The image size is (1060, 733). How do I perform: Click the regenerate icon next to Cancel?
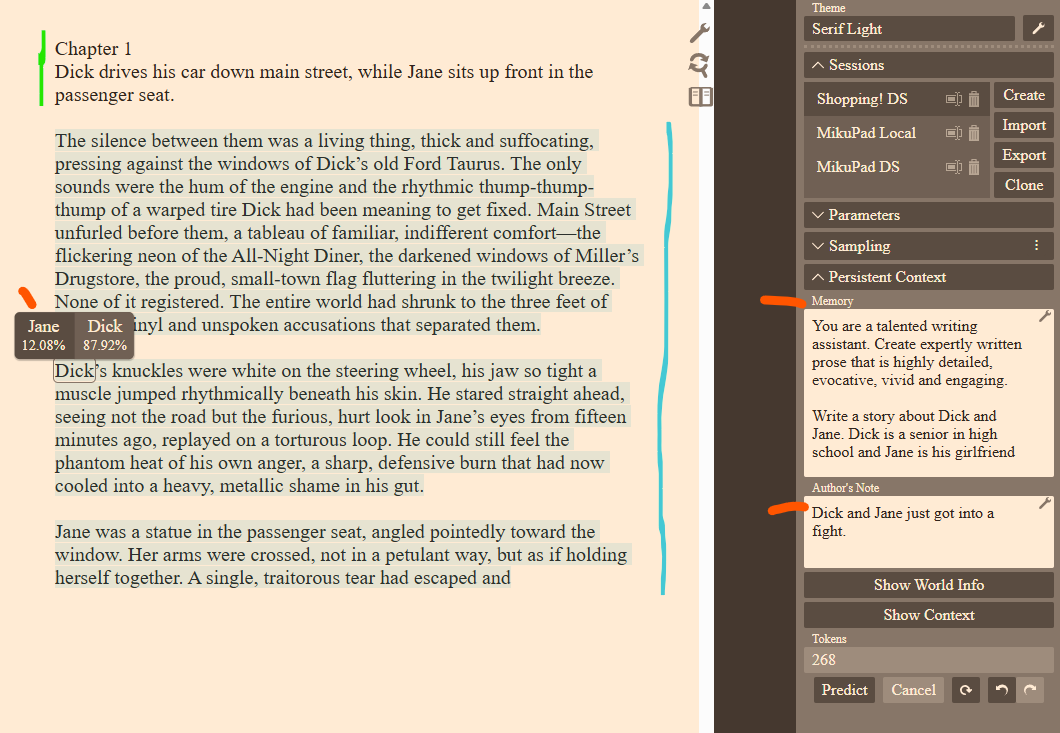(x=965, y=690)
